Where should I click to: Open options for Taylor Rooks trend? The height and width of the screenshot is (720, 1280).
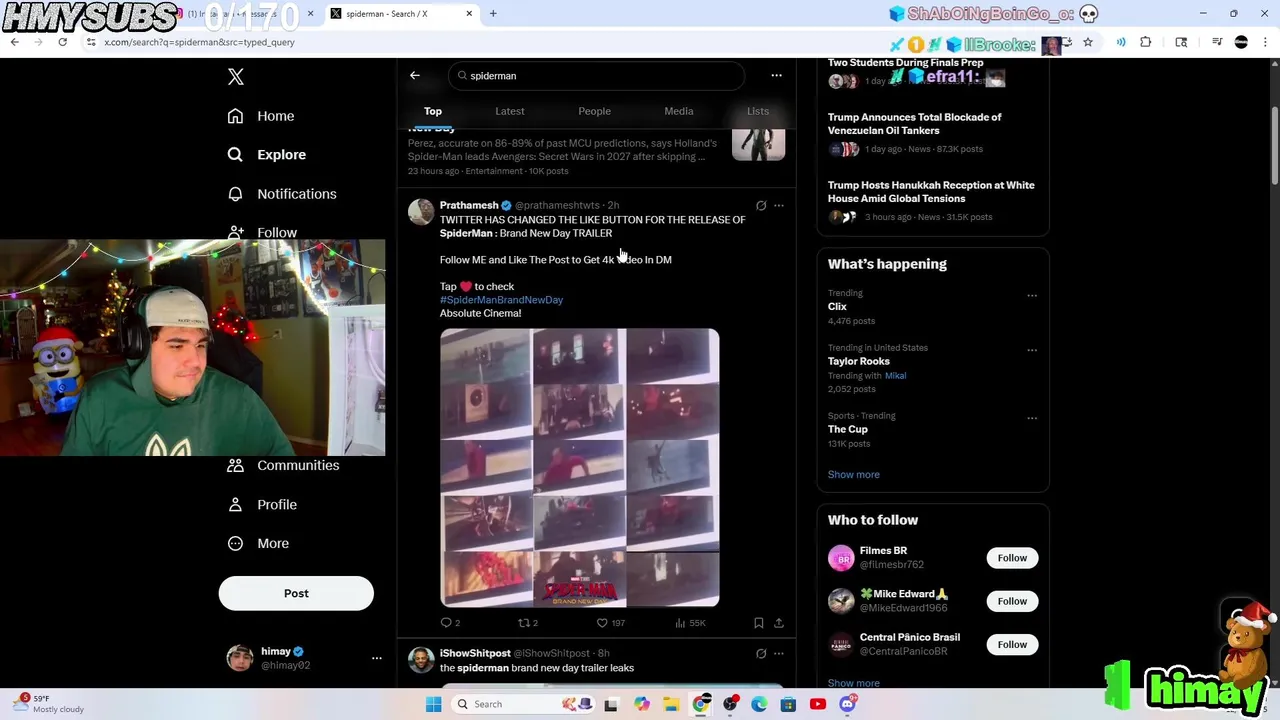point(1032,351)
